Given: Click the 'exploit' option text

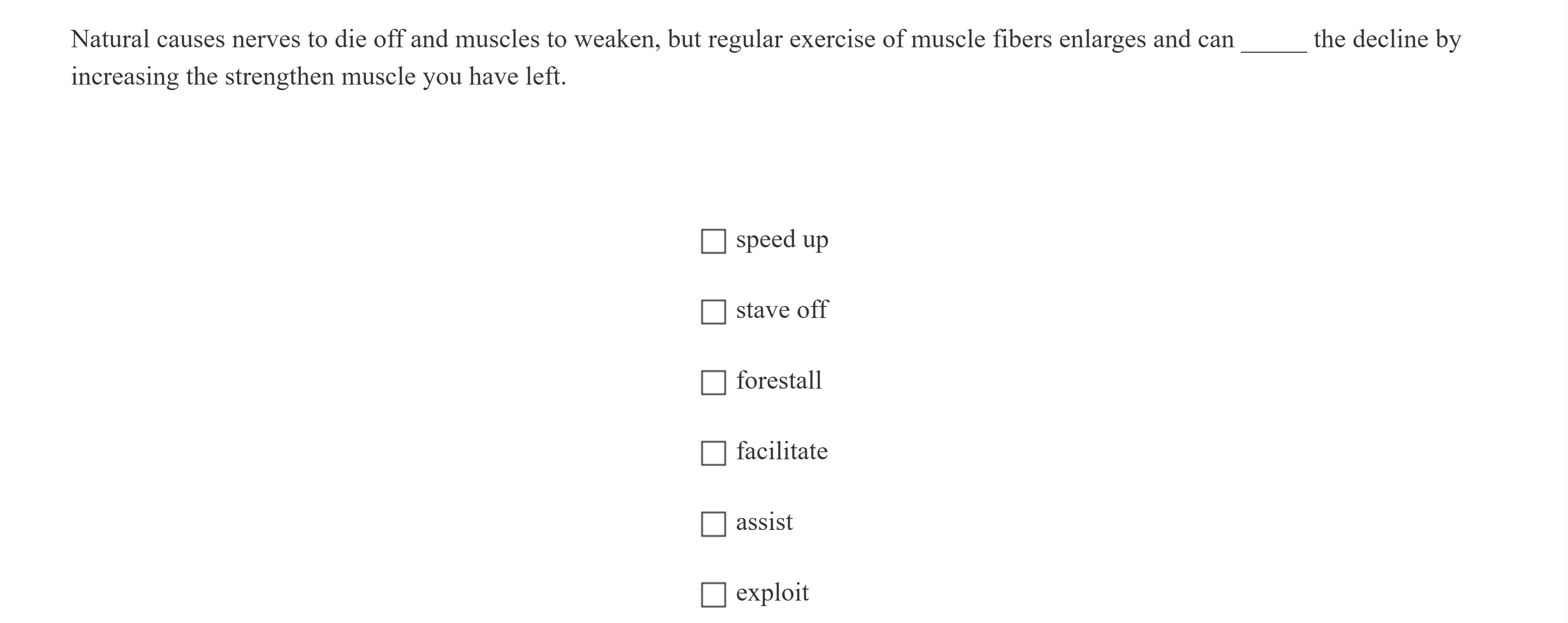Looking at the screenshot, I should click(x=772, y=593).
